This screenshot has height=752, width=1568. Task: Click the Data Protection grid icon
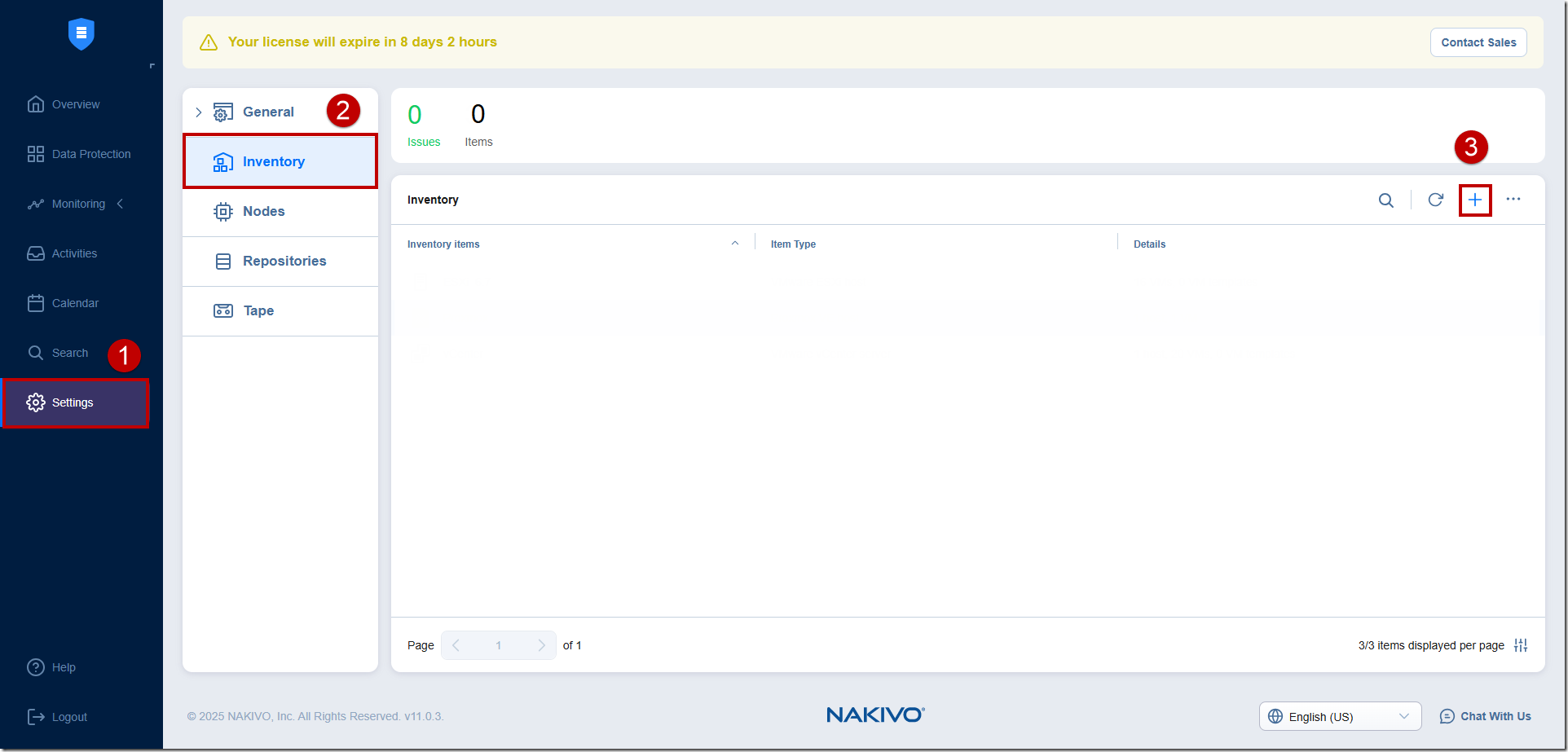36,154
